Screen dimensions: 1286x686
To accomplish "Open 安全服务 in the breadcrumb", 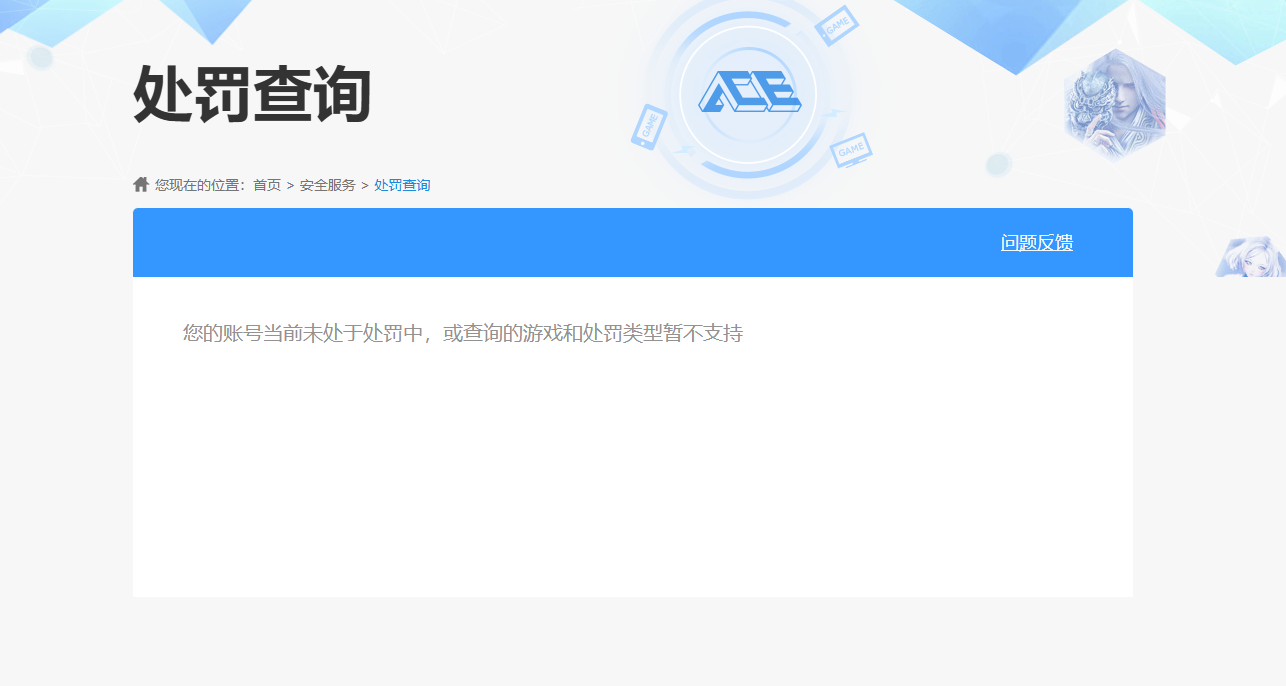I will tap(327, 185).
